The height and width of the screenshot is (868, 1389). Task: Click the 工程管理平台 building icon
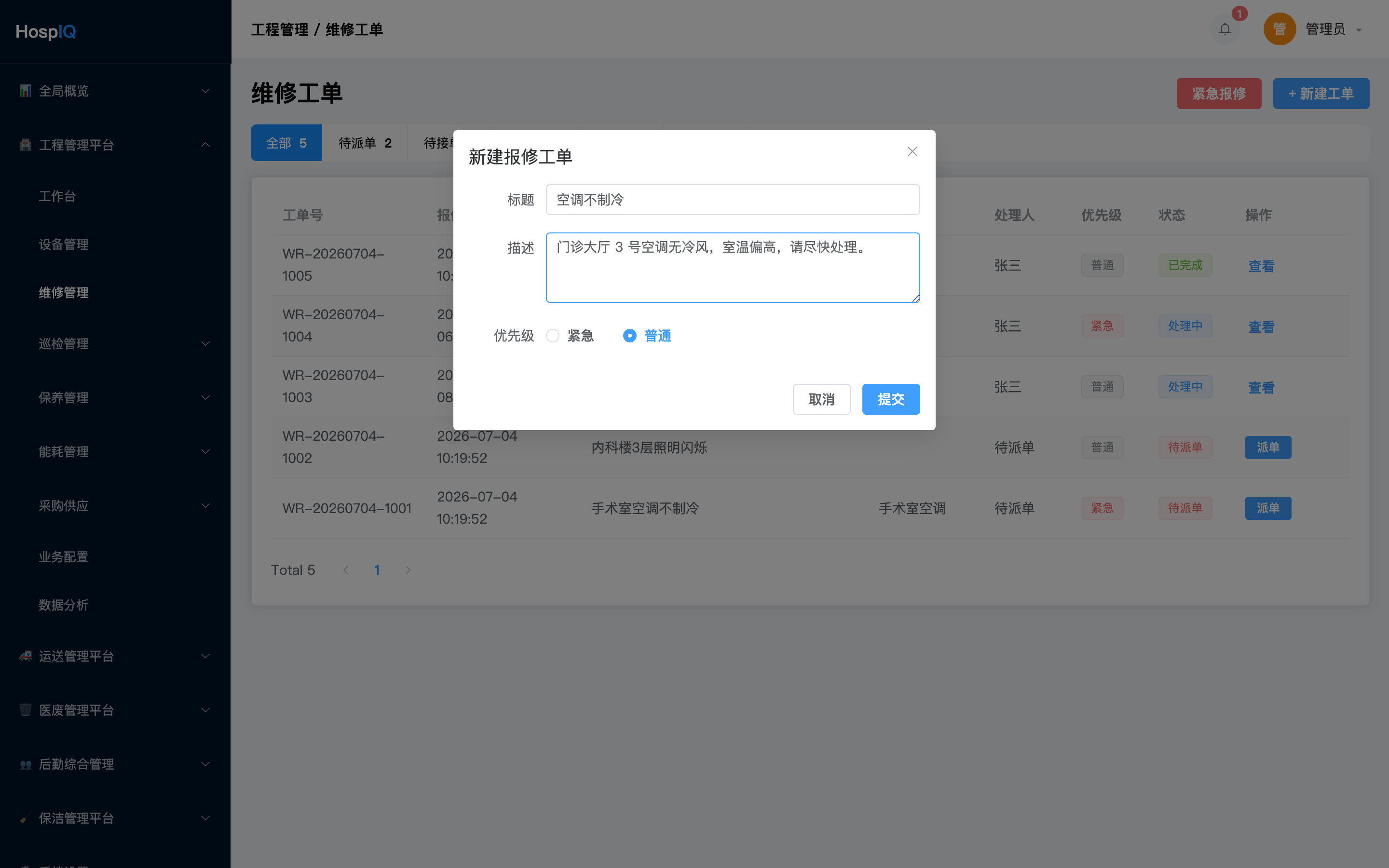25,145
